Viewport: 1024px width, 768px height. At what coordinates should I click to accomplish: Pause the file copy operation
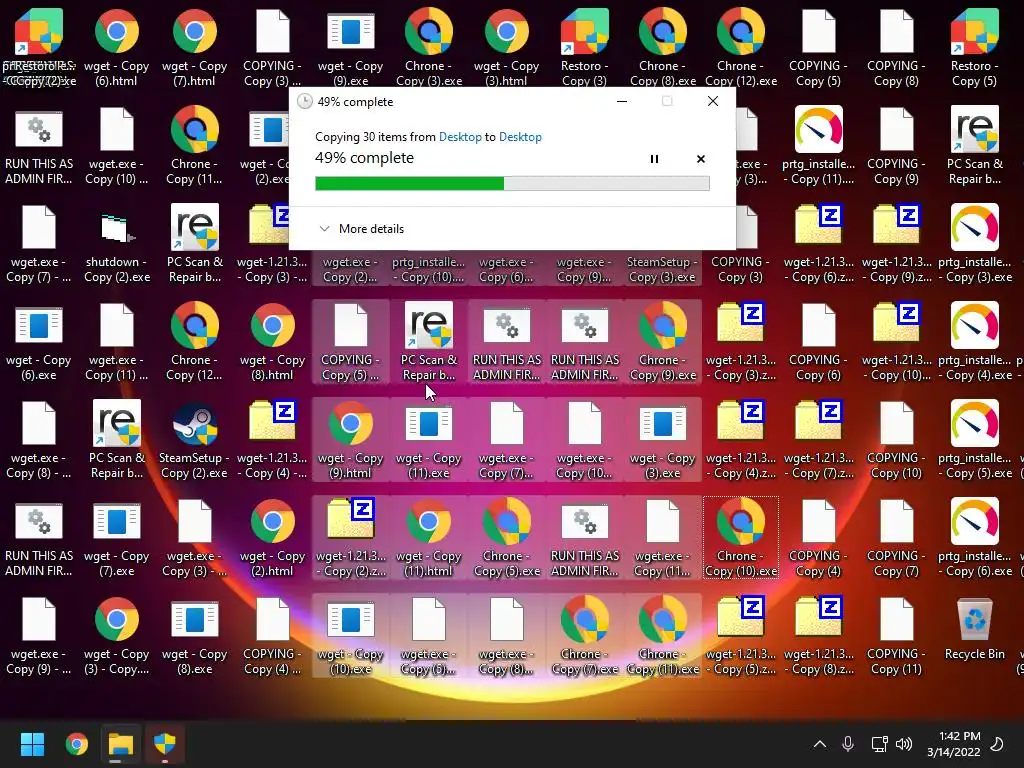tap(654, 159)
